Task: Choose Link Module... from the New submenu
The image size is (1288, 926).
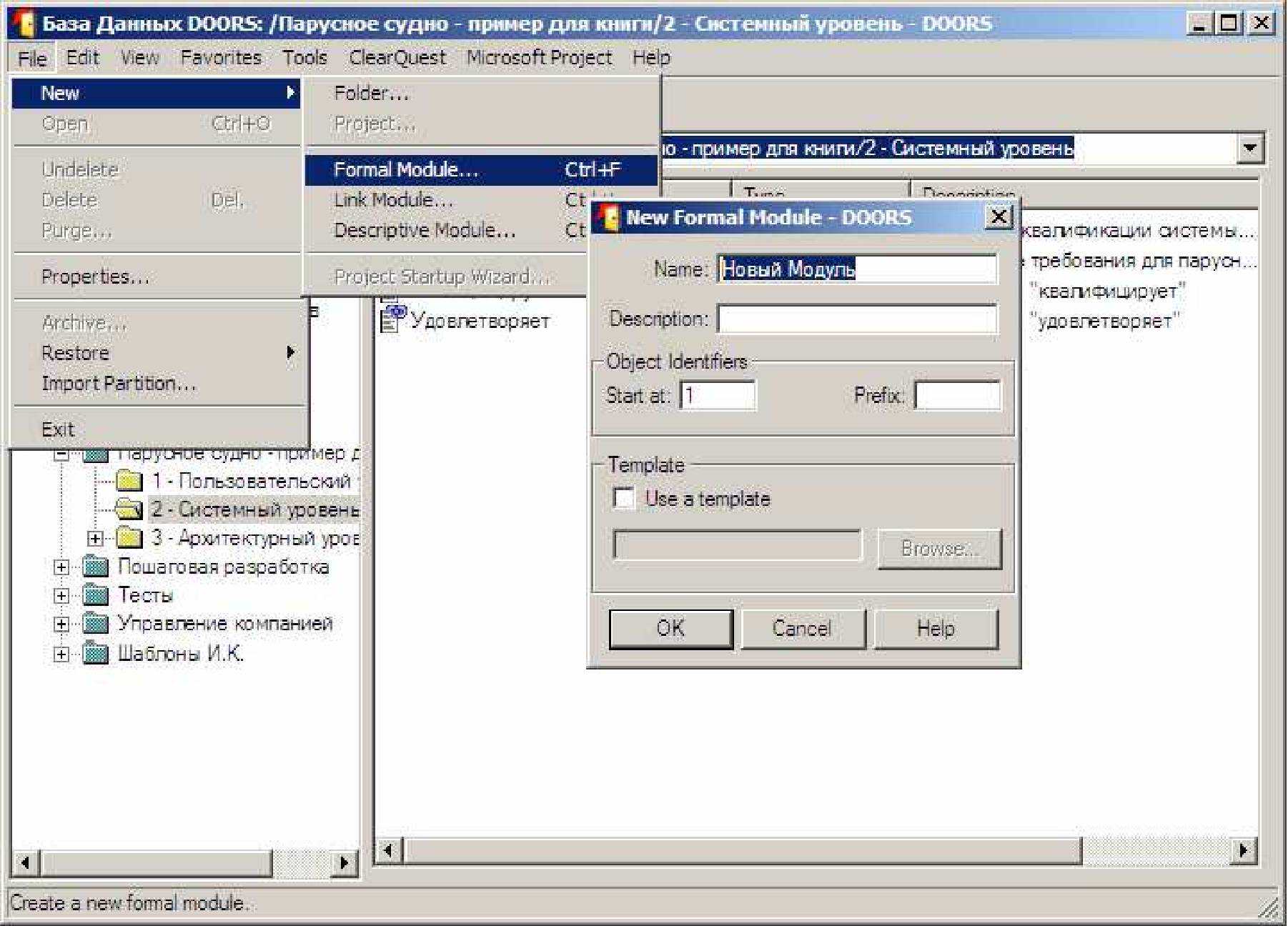Action: [447, 200]
